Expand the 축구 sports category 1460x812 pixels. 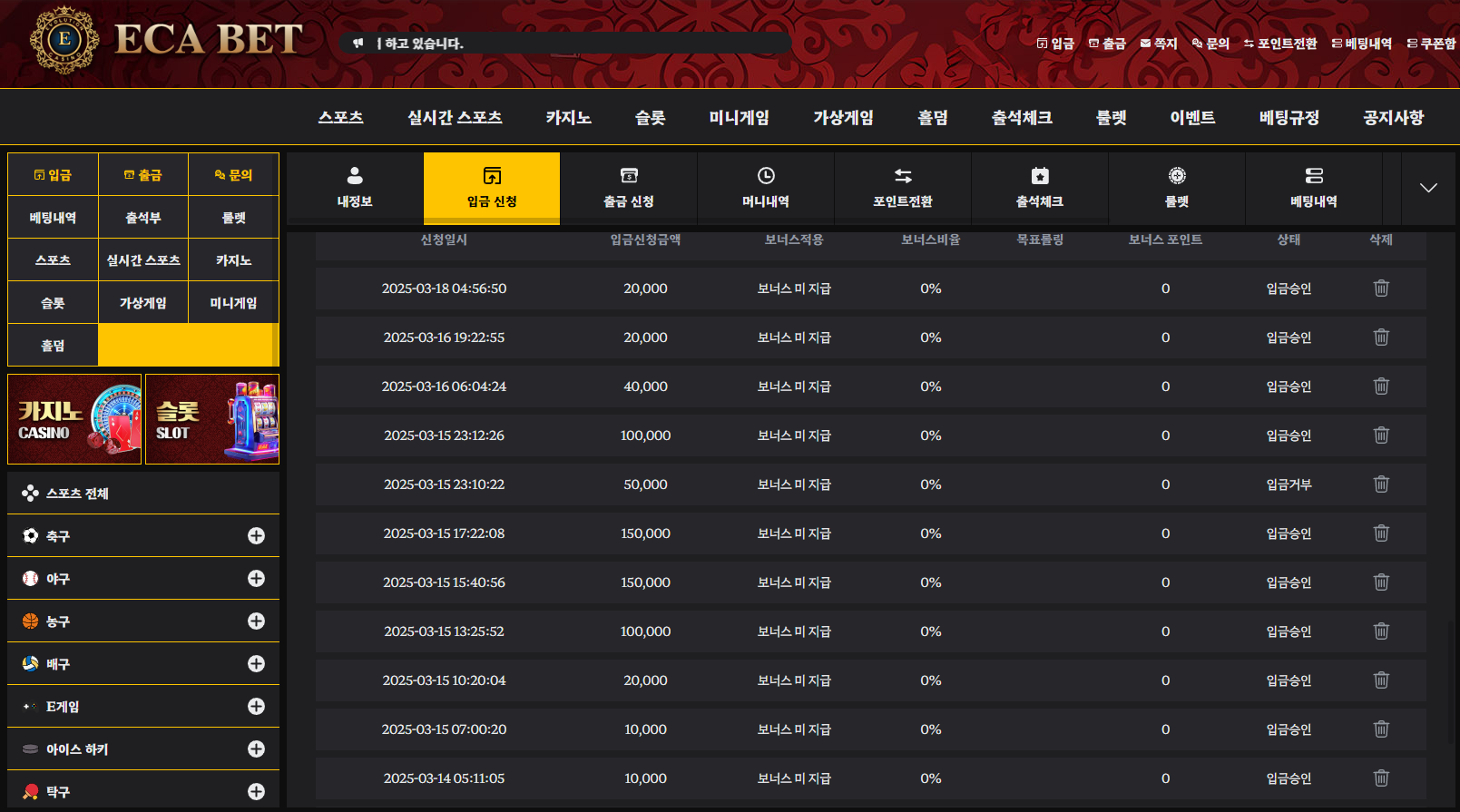point(256,536)
